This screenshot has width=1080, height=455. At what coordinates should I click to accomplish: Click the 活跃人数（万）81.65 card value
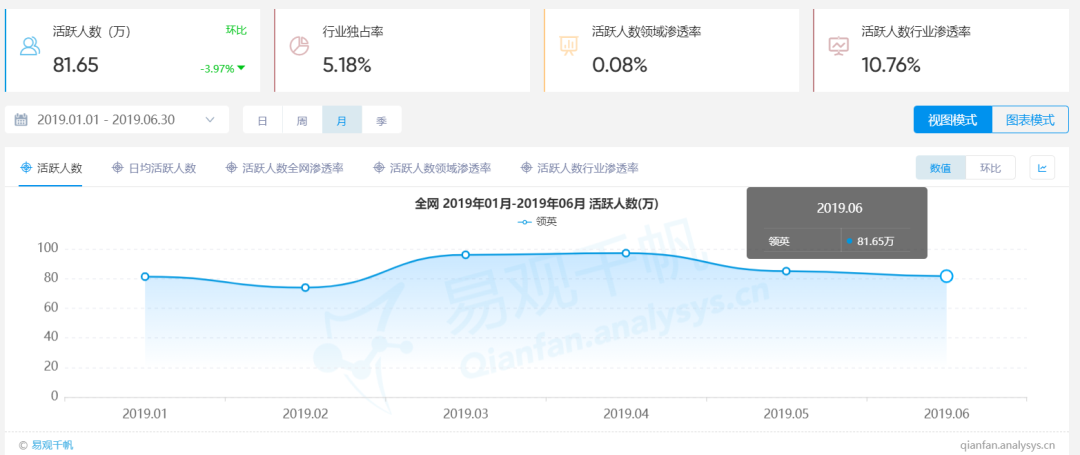click(x=76, y=65)
